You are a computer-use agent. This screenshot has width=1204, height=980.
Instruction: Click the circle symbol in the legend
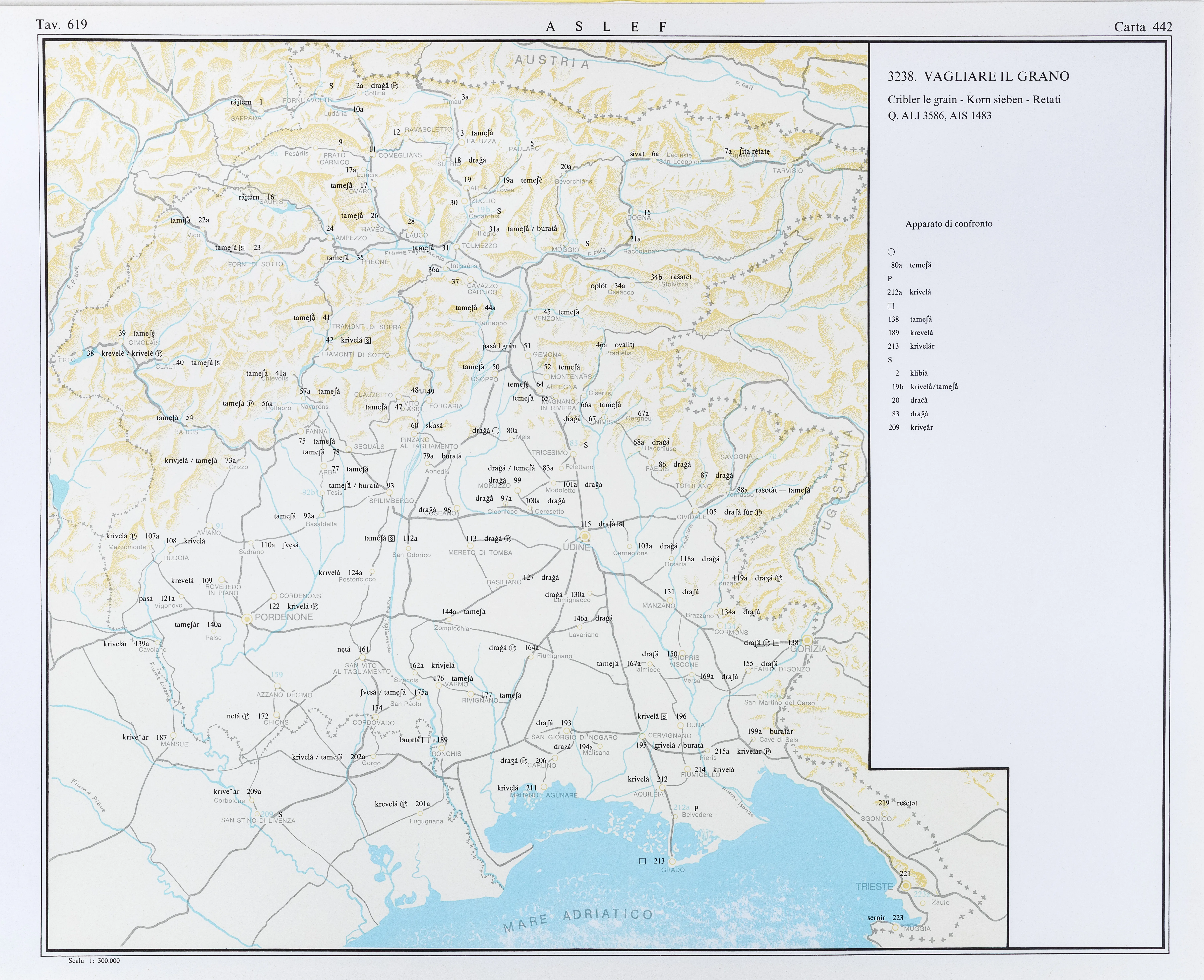click(891, 252)
